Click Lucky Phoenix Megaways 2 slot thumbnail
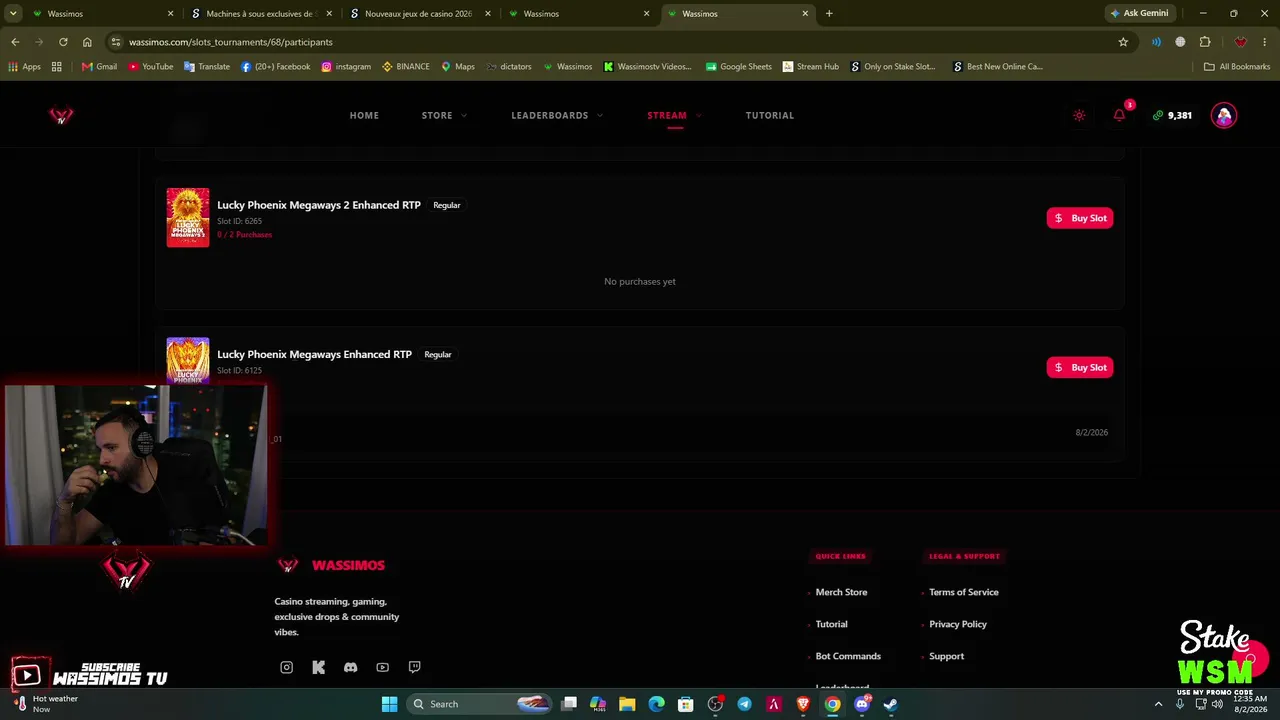Image resolution: width=1280 pixels, height=720 pixels. pos(188,217)
